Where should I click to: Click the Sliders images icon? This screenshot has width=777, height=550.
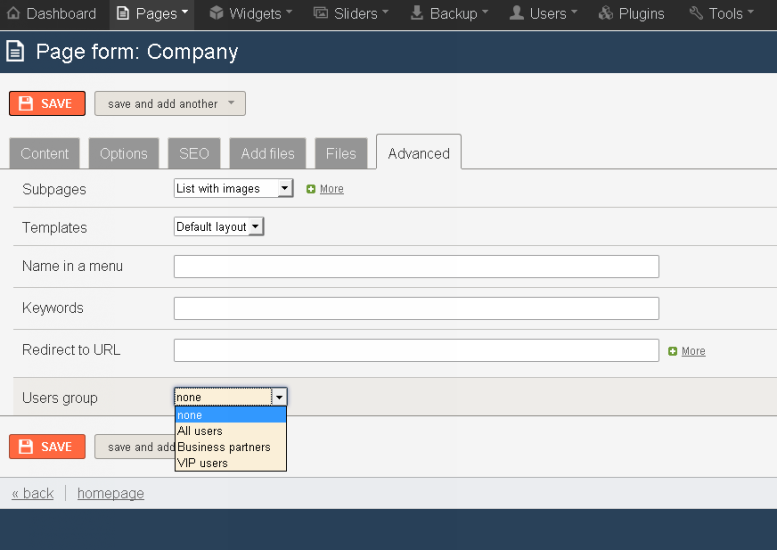[x=321, y=13]
